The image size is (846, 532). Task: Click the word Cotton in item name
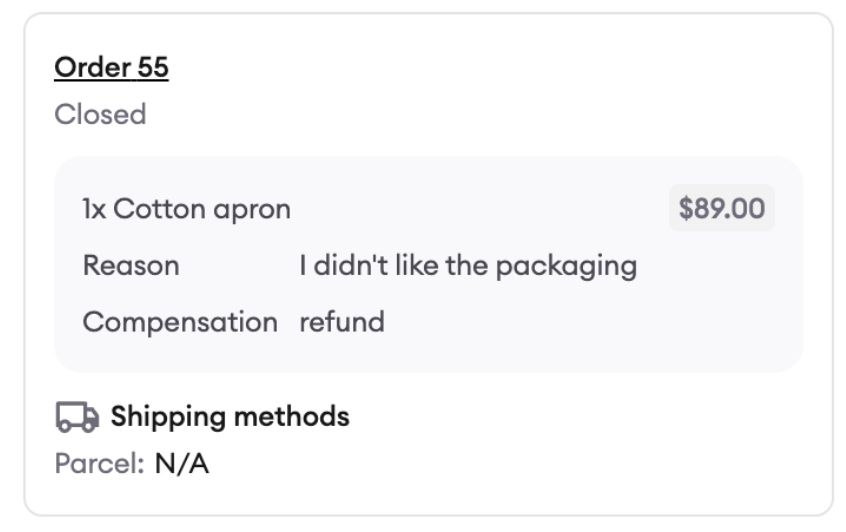[x=160, y=208]
